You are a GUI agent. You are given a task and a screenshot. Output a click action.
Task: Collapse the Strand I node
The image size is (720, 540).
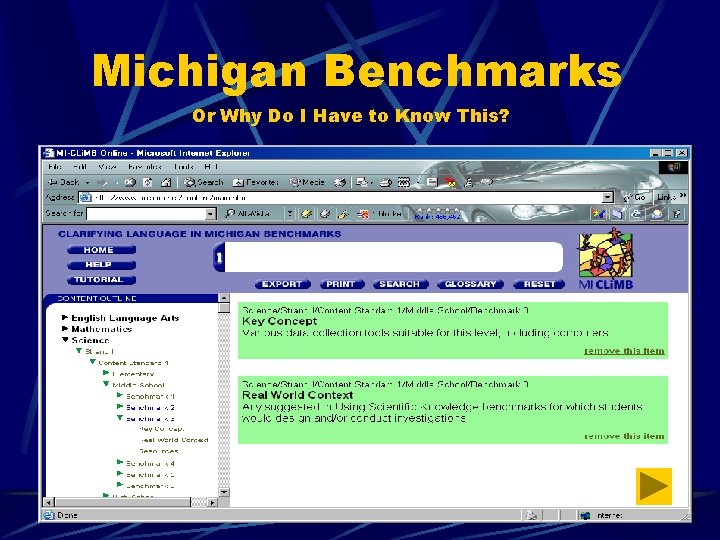click(x=79, y=351)
